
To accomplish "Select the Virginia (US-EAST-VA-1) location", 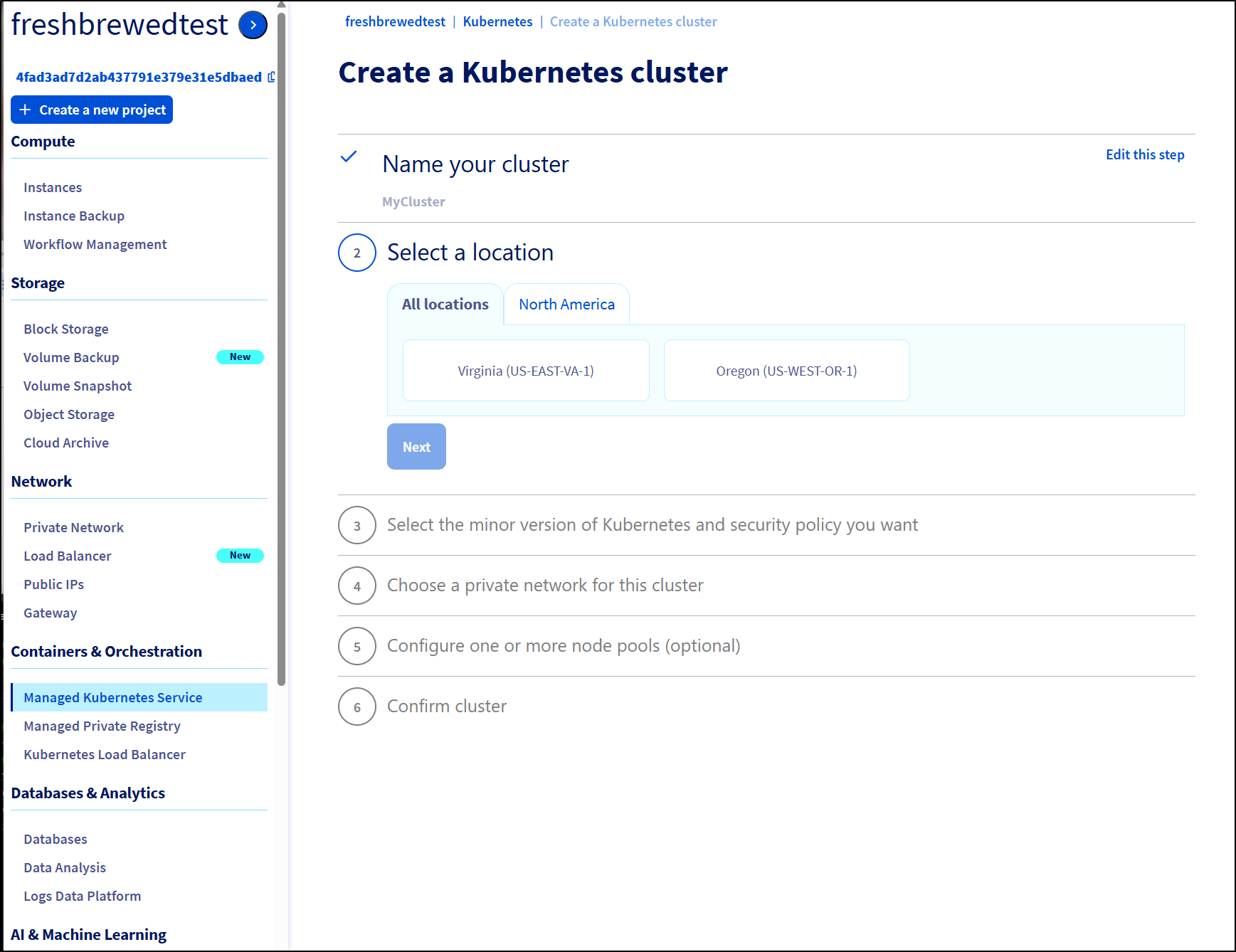I will (526, 371).
